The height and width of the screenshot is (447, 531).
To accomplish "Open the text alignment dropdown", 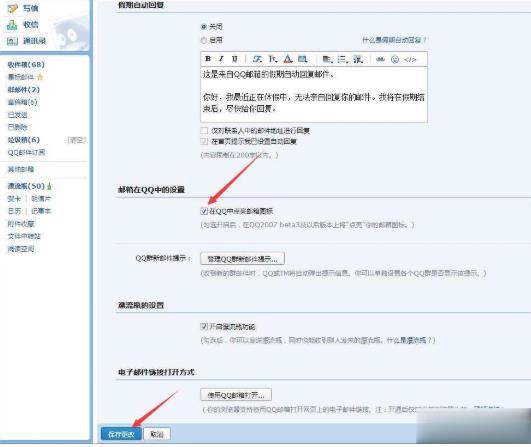I will [327, 59].
